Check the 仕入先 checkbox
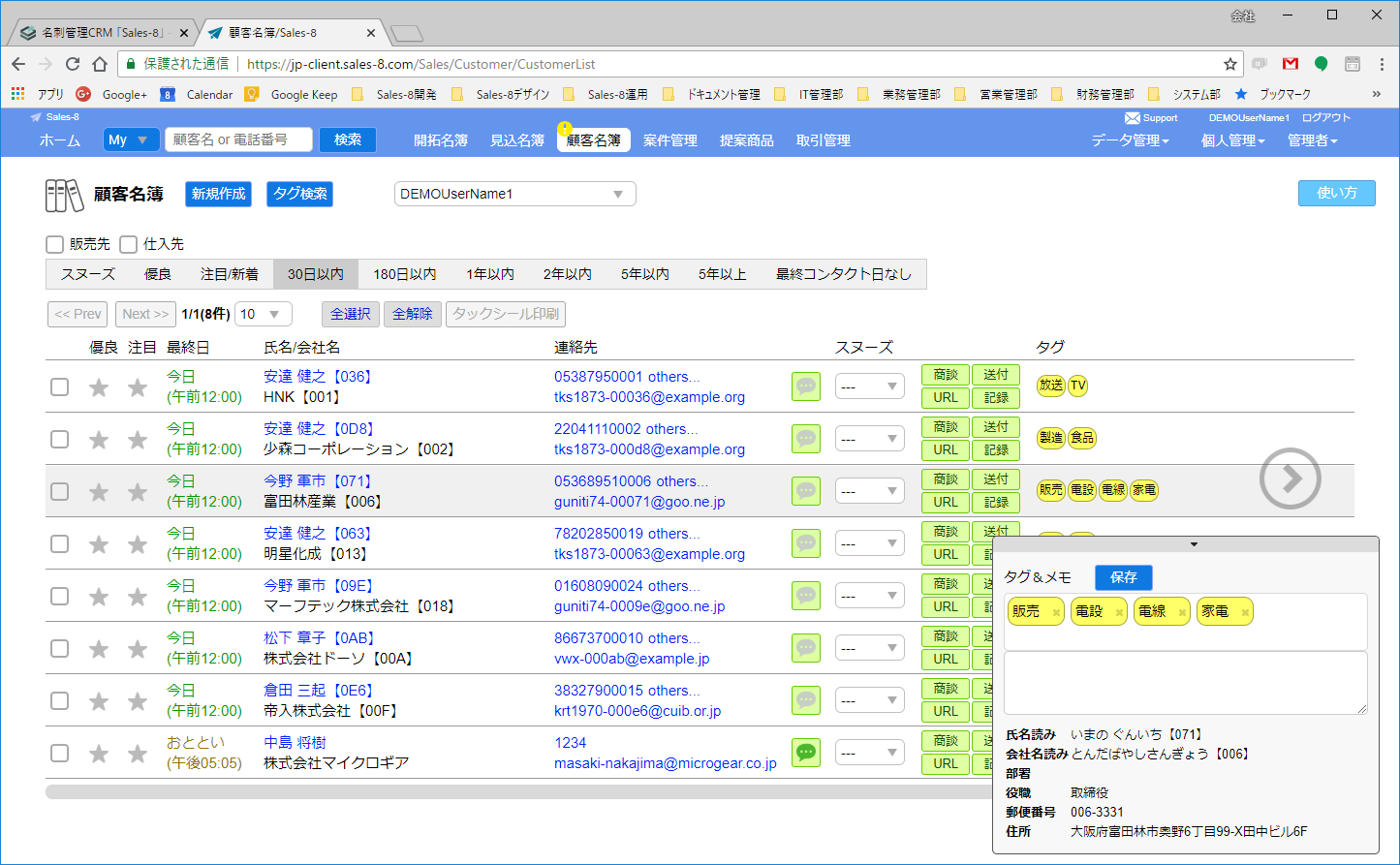 click(x=129, y=244)
